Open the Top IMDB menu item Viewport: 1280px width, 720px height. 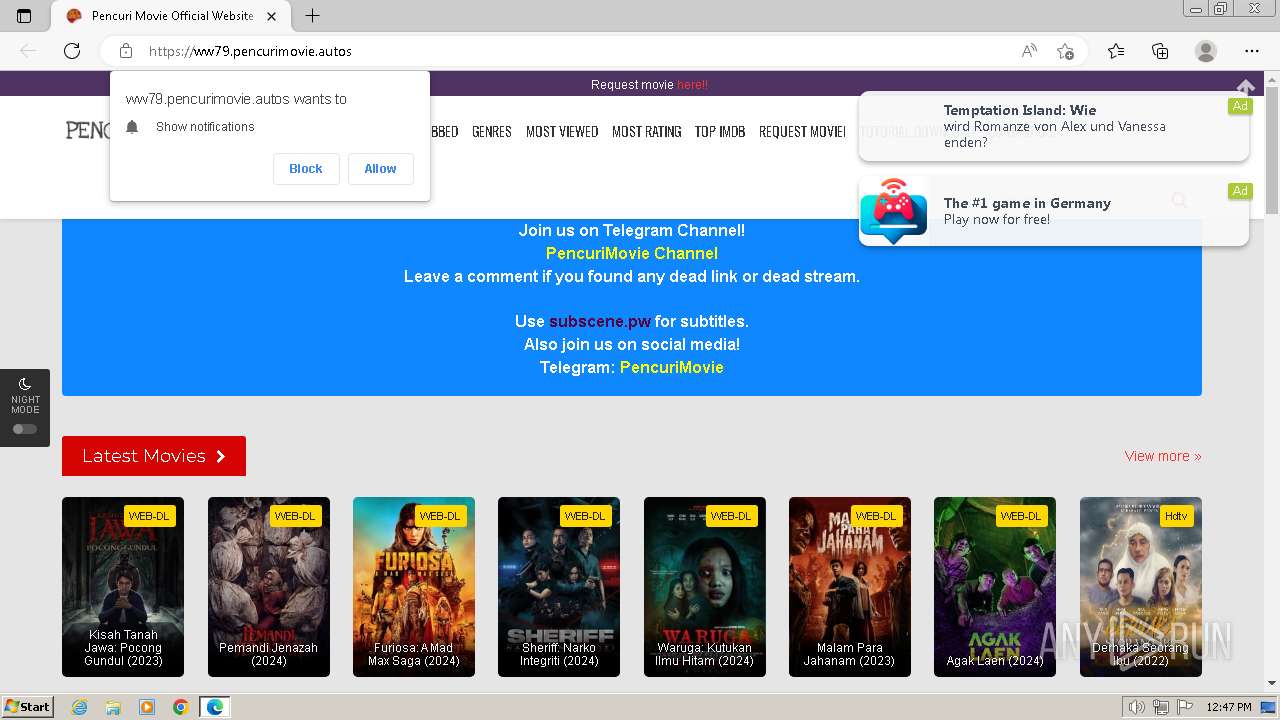720,132
